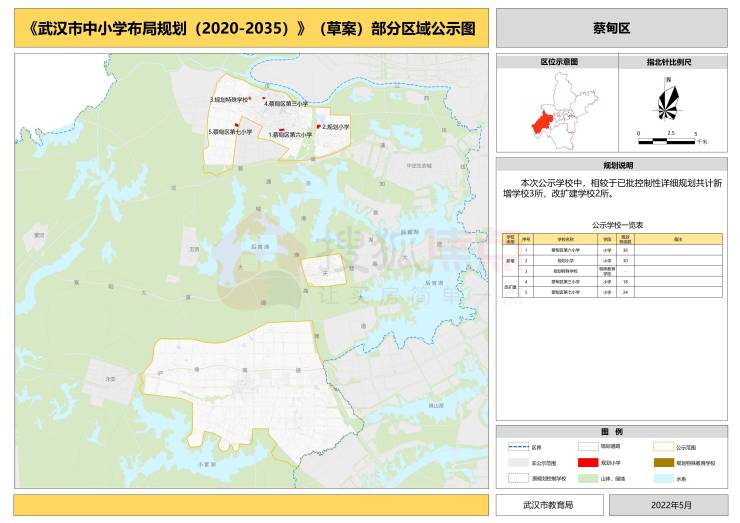Click the red marker beside 2.规划小学
The height and width of the screenshot is (523, 740).
318,126
